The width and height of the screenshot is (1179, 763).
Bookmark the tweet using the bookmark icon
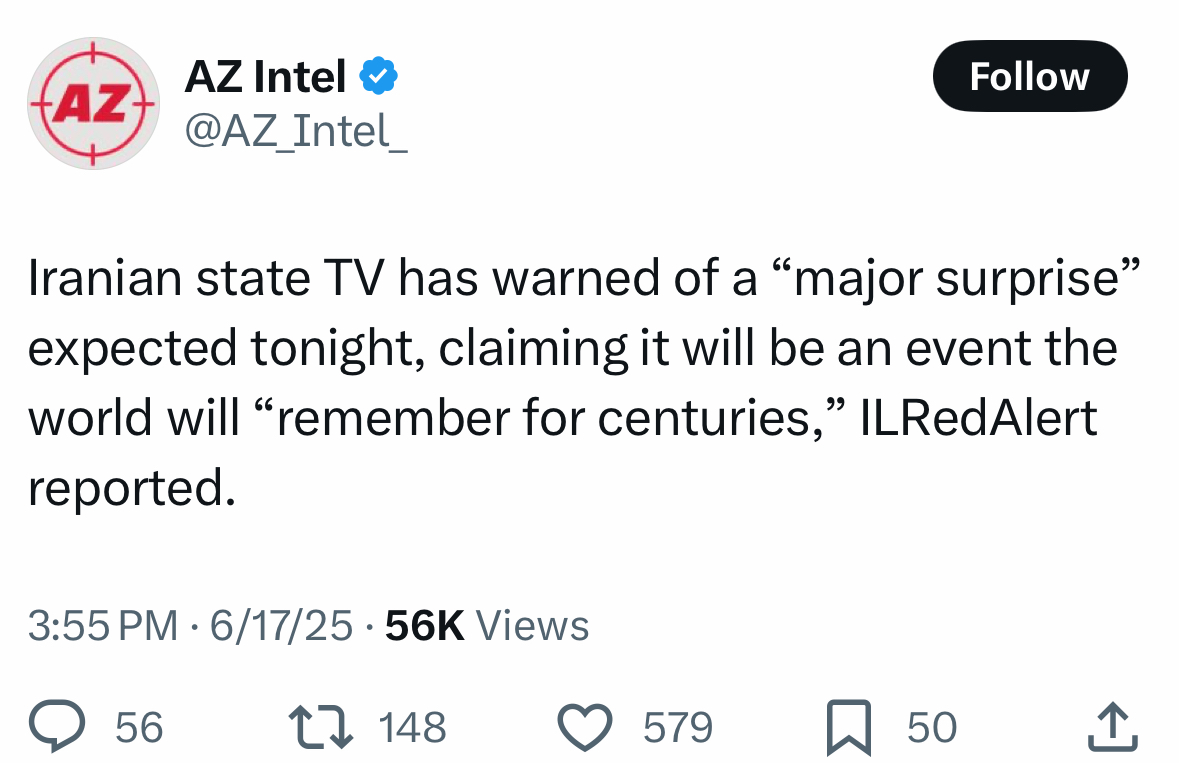(849, 727)
